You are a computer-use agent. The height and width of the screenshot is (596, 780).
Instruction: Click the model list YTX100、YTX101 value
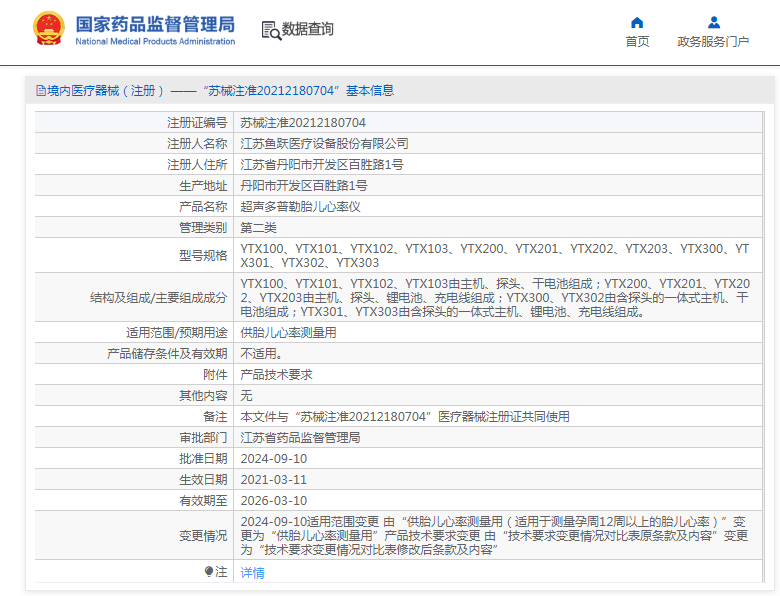tap(494, 255)
